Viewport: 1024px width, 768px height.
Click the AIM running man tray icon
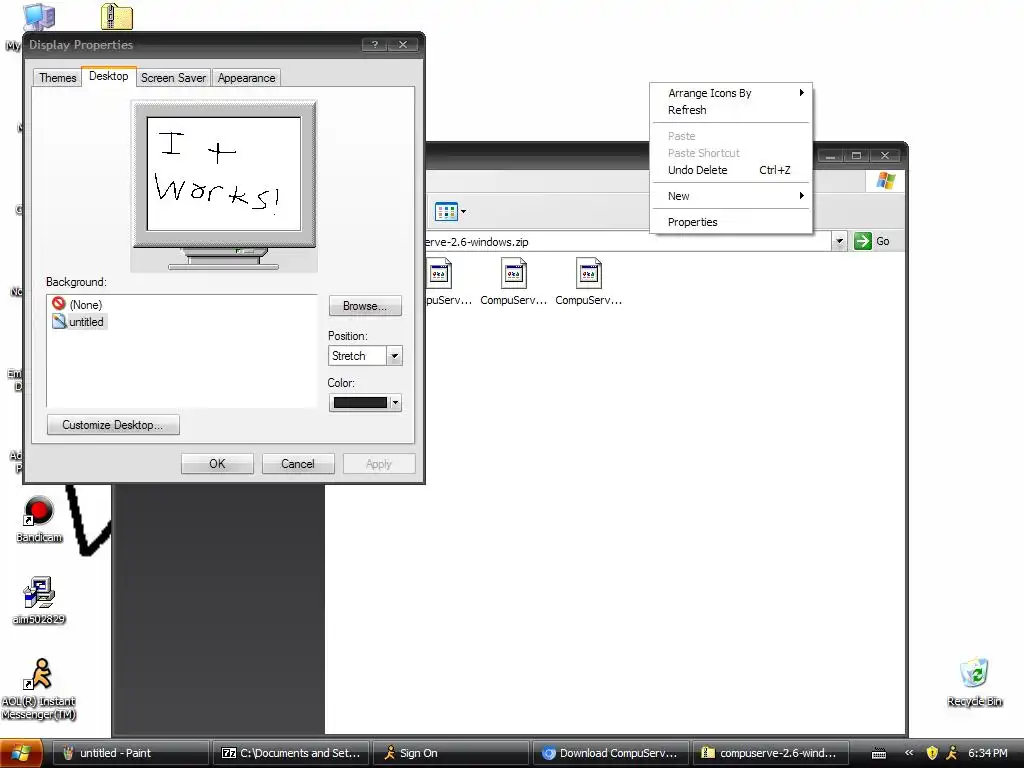point(952,753)
